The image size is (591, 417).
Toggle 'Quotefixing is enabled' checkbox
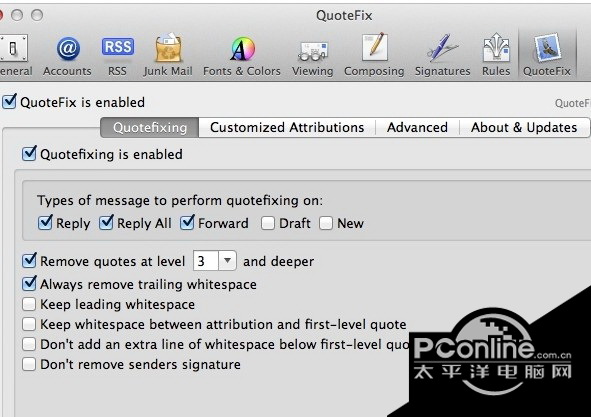coord(29,154)
